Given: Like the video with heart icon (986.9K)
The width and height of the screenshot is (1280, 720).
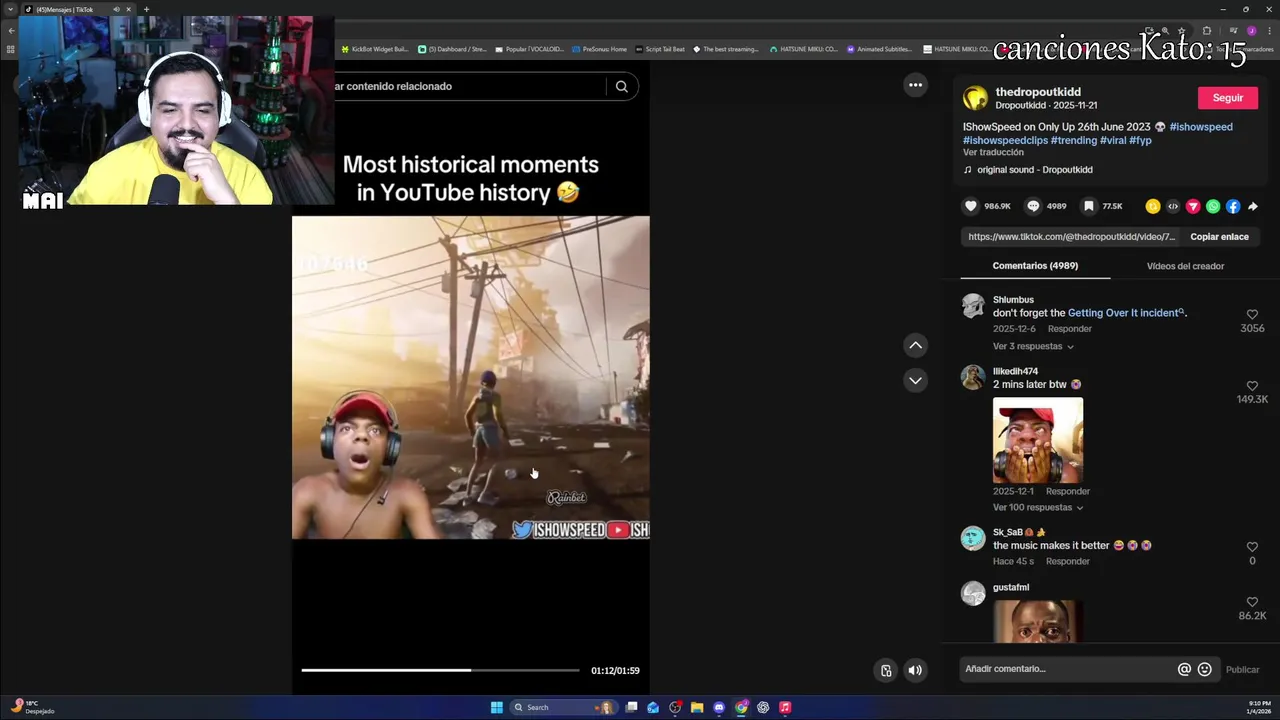Looking at the screenshot, I should click(970, 206).
